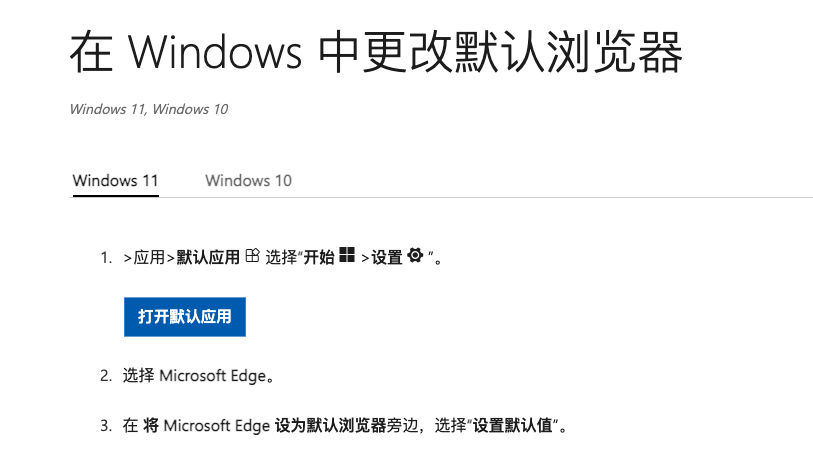Click the Windows Start logo icon

[347, 255]
